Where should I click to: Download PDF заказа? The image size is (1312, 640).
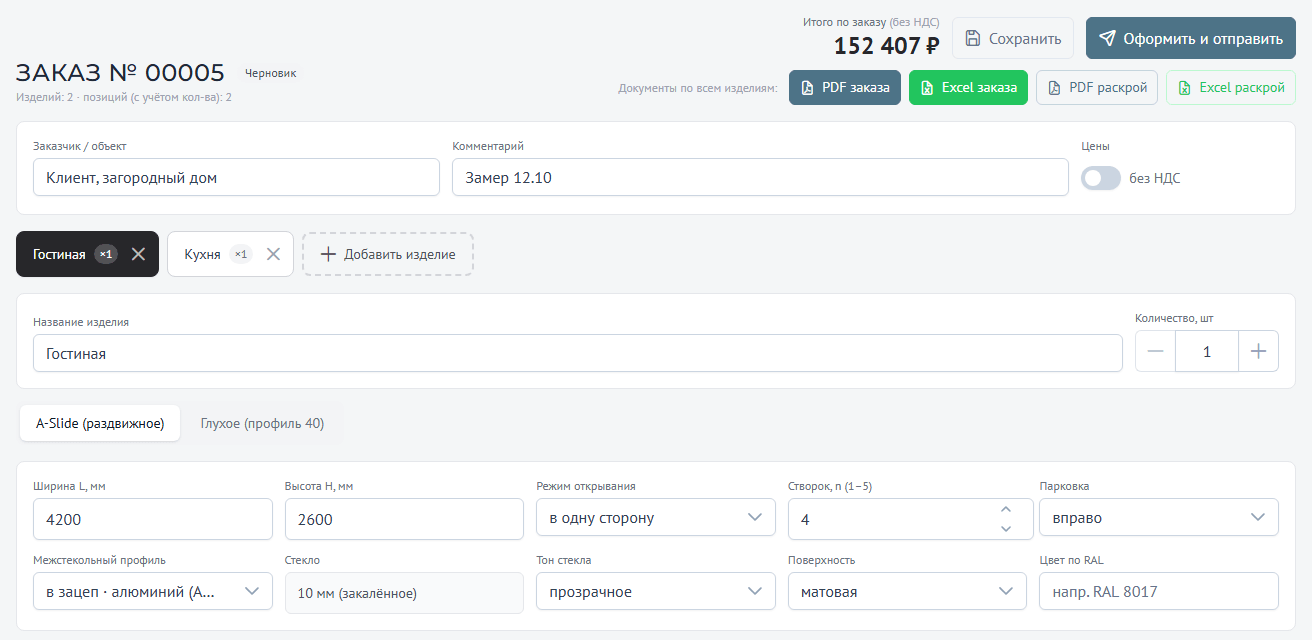pos(845,88)
